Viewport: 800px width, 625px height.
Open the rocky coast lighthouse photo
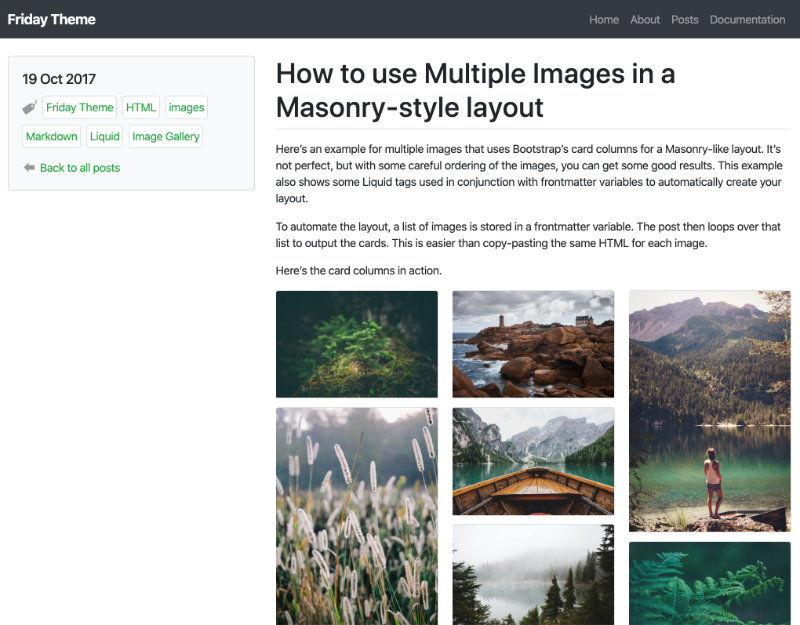[533, 344]
